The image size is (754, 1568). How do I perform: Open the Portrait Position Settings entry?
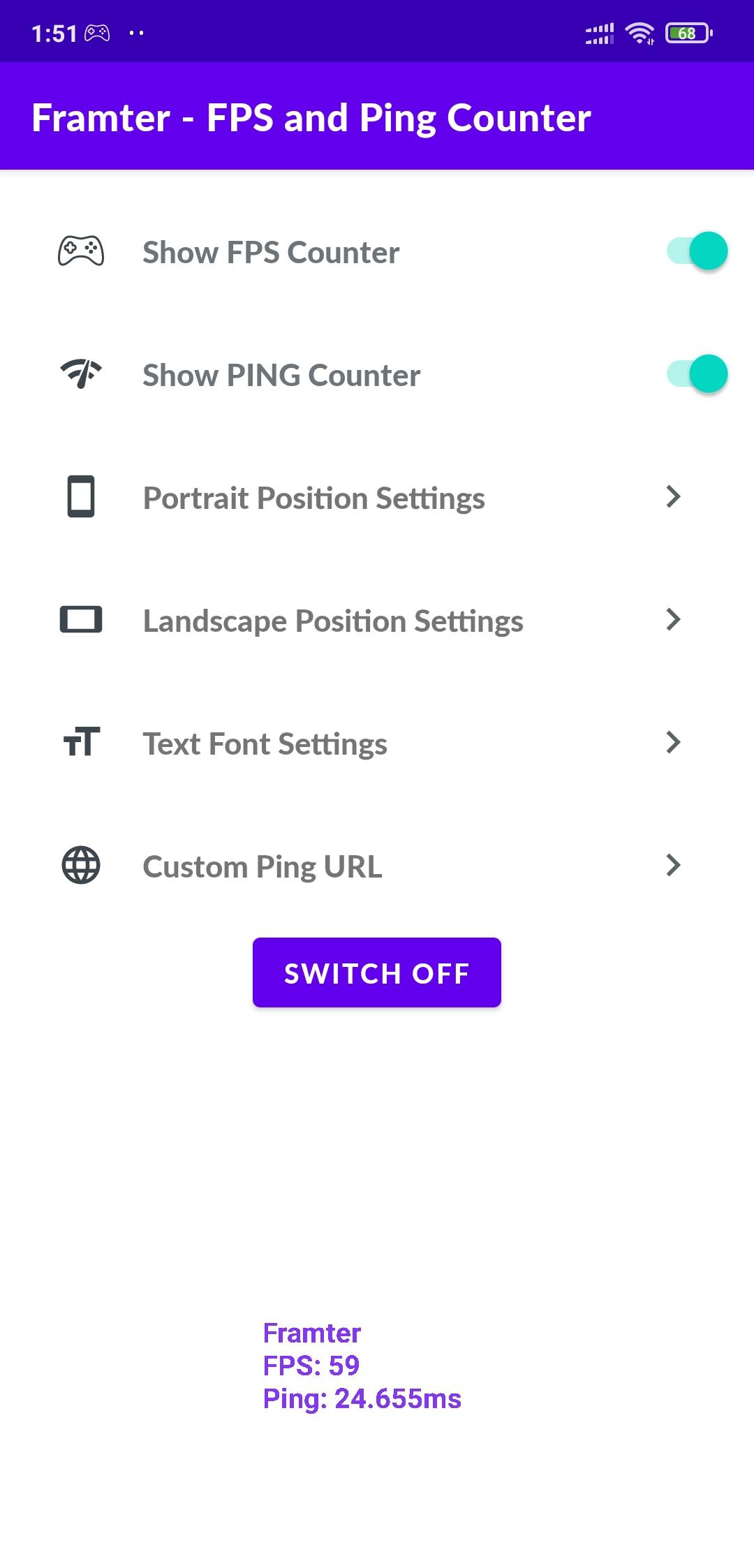(377, 497)
